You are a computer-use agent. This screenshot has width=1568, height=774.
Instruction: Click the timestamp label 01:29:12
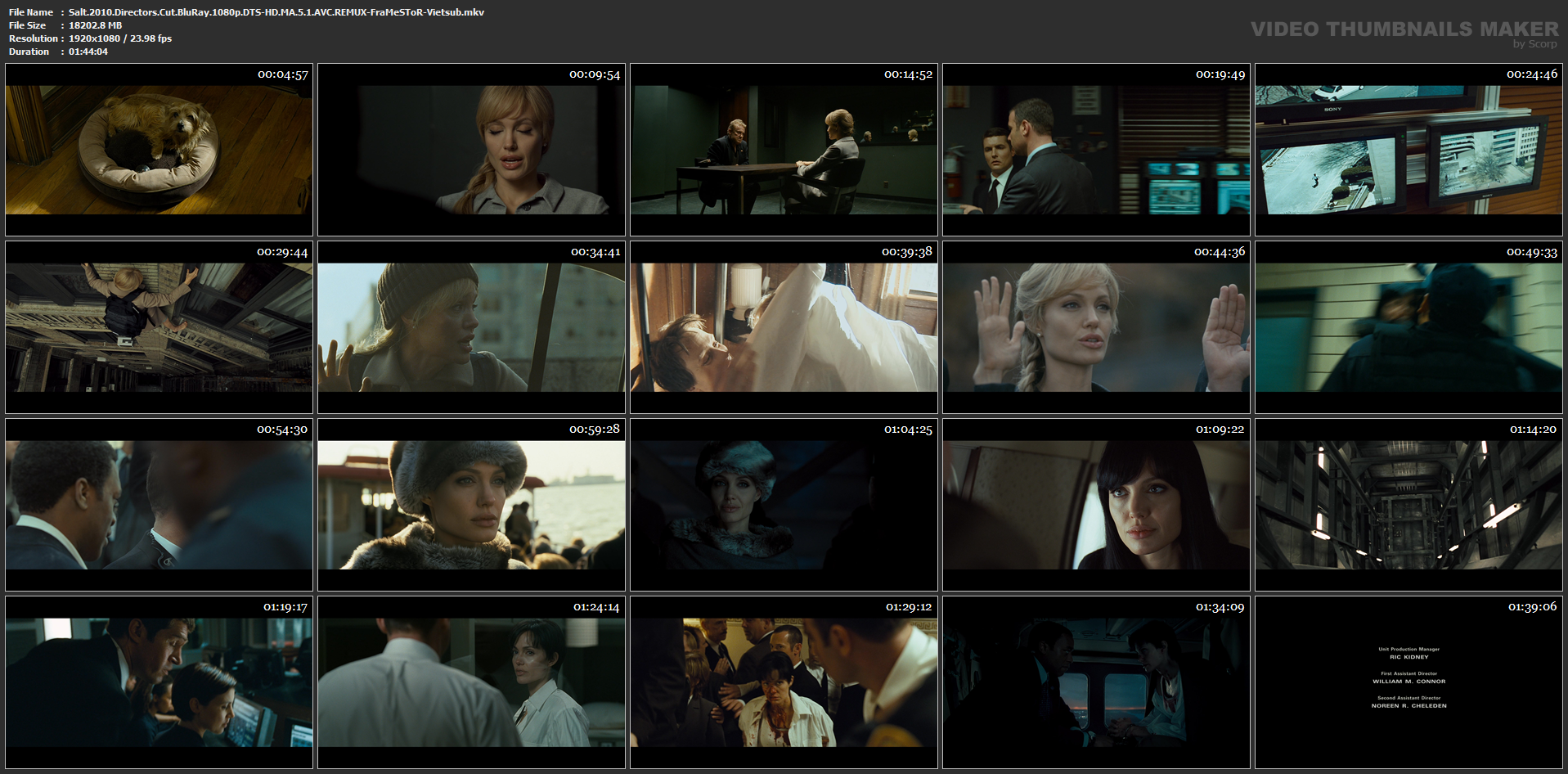point(909,607)
